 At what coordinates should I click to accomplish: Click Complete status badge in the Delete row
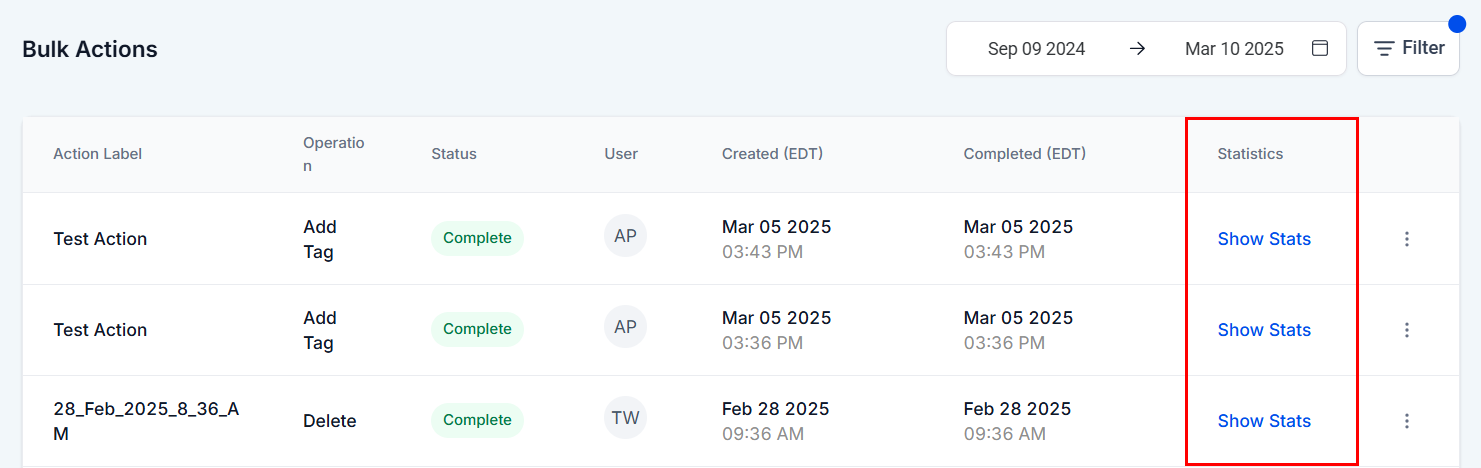[x=477, y=420]
